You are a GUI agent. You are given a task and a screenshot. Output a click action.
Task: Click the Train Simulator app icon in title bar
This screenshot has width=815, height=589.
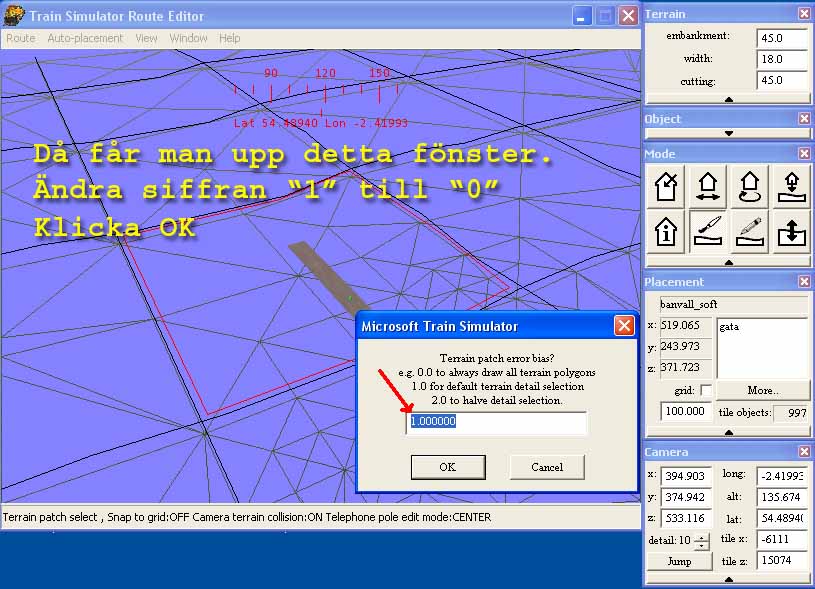point(13,16)
